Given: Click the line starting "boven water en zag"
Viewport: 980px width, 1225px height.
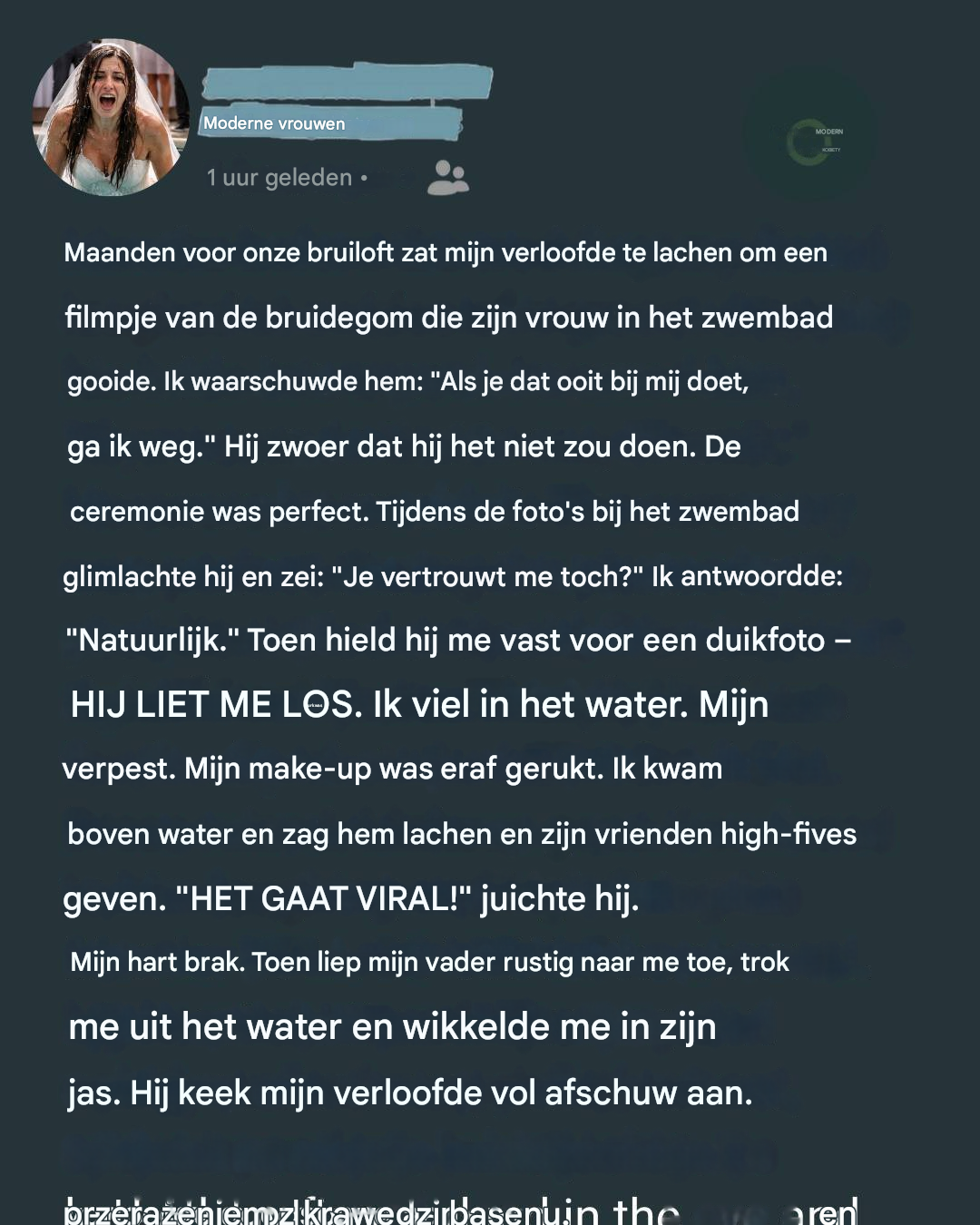Looking at the screenshot, I should tap(461, 834).
